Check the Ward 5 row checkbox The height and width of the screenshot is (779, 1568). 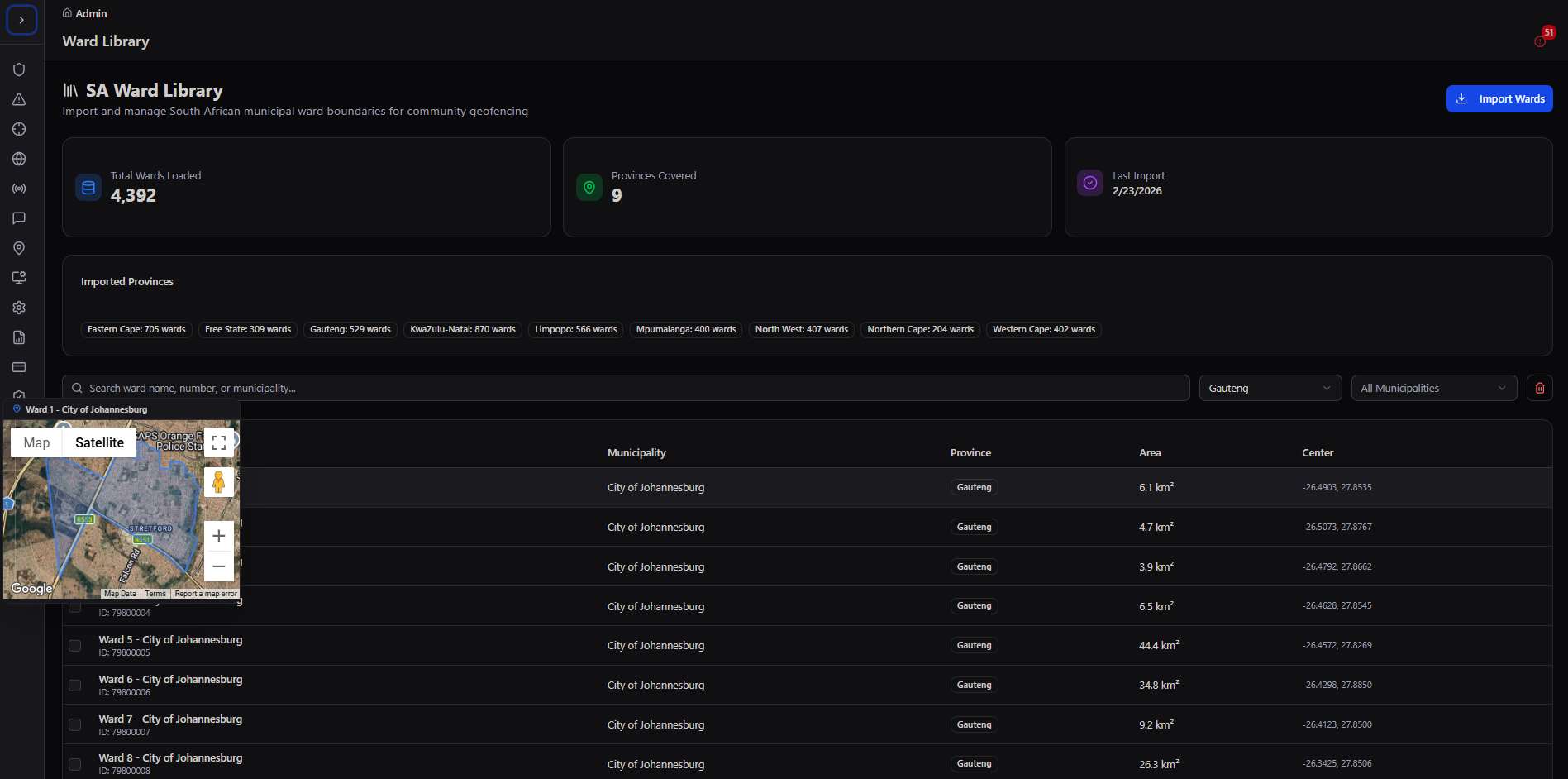(x=74, y=646)
